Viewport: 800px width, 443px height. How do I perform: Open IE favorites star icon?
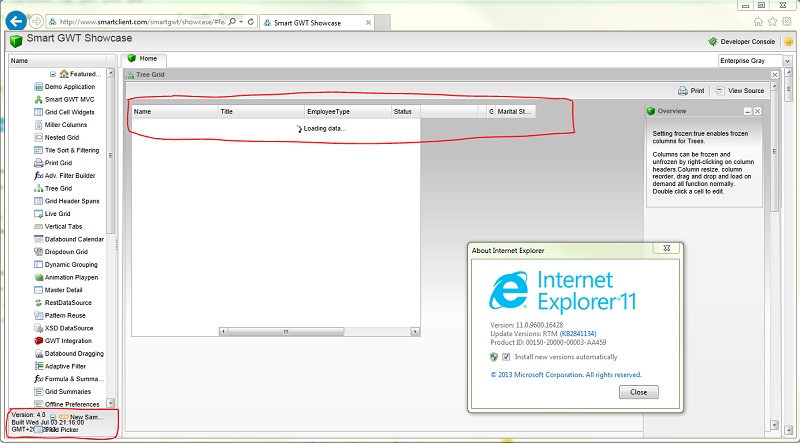774,20
